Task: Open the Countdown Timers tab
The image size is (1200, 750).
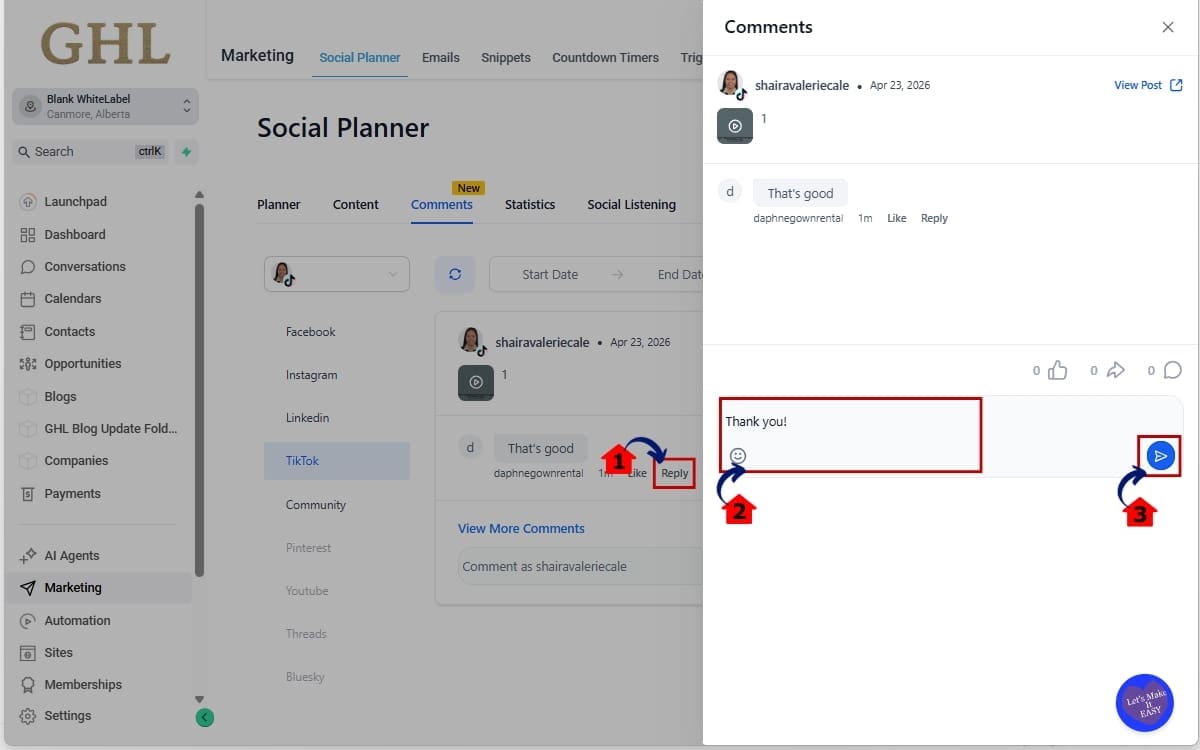Action: coord(606,57)
